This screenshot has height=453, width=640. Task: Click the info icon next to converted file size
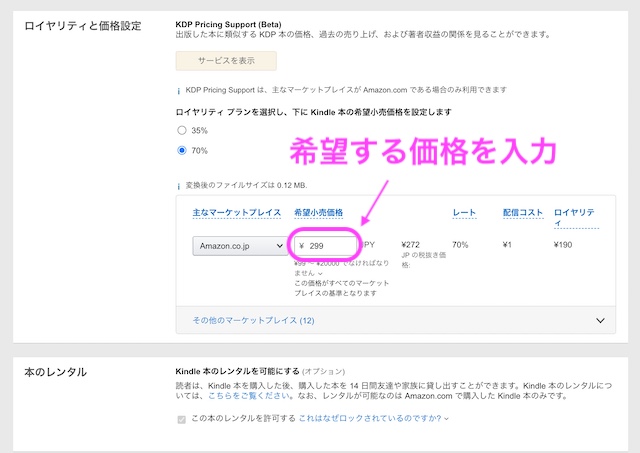179,185
